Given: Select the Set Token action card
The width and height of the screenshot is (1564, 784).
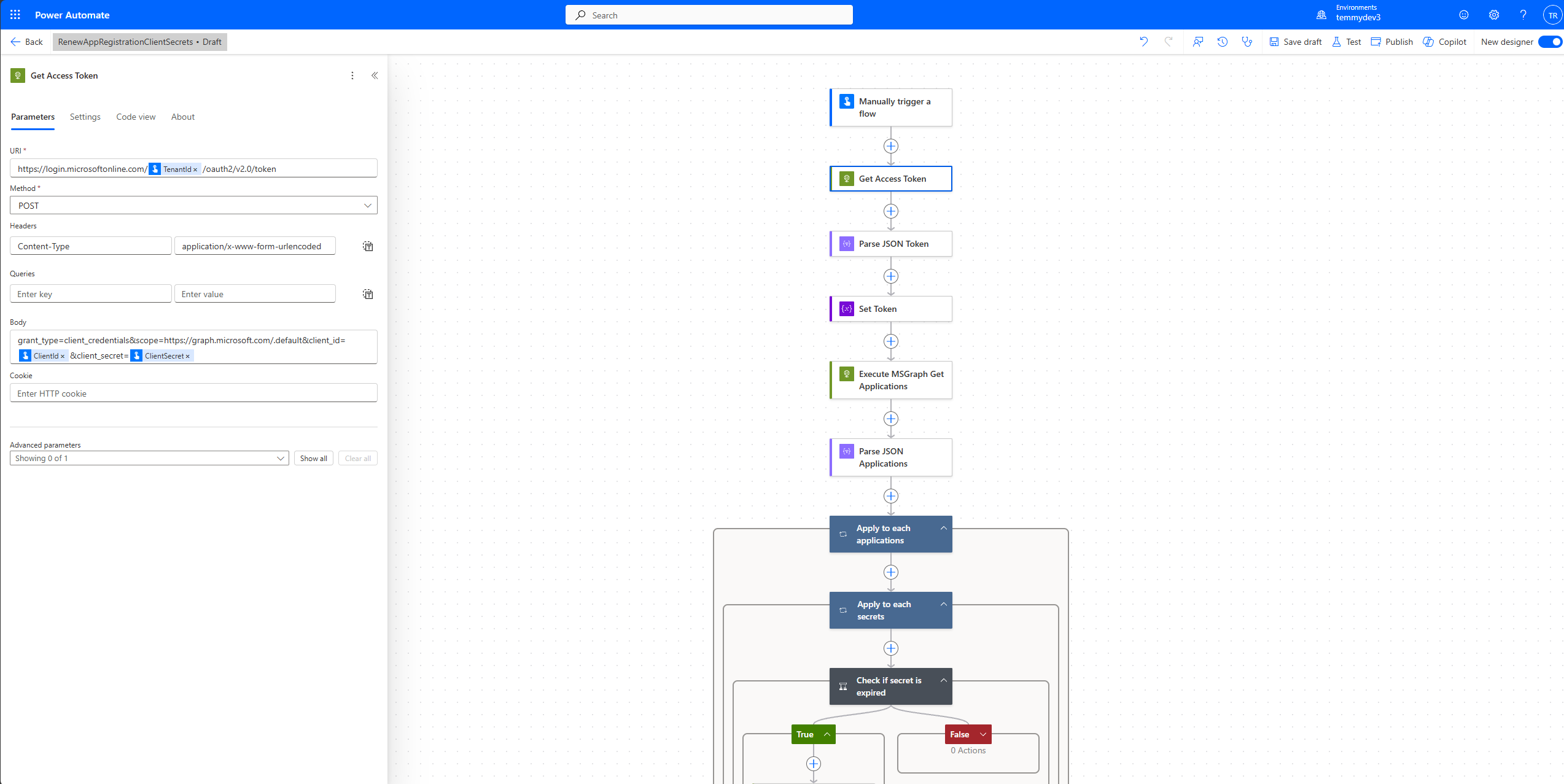Looking at the screenshot, I should click(891, 309).
